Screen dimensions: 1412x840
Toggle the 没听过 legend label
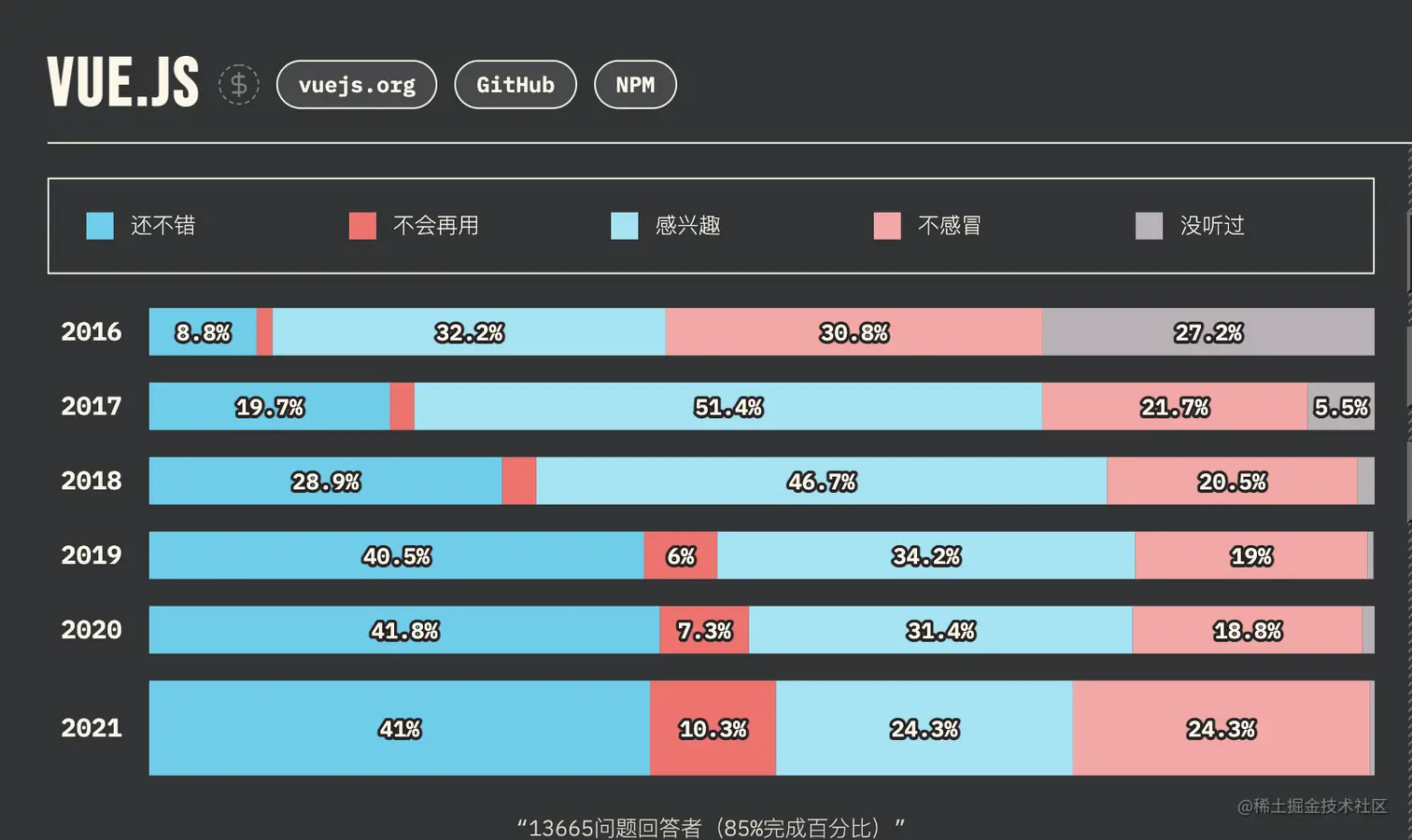(x=1212, y=226)
